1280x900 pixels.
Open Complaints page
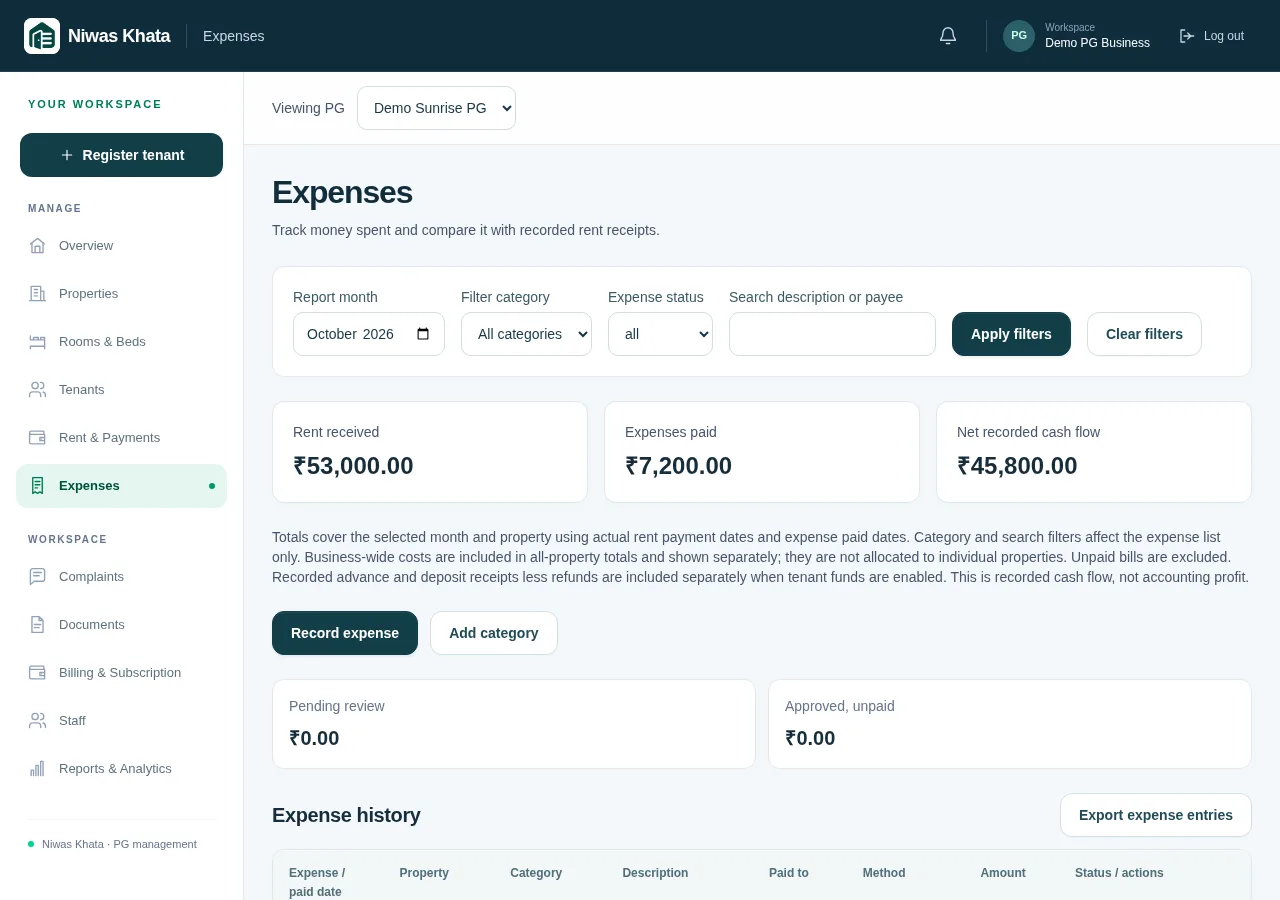[121, 576]
